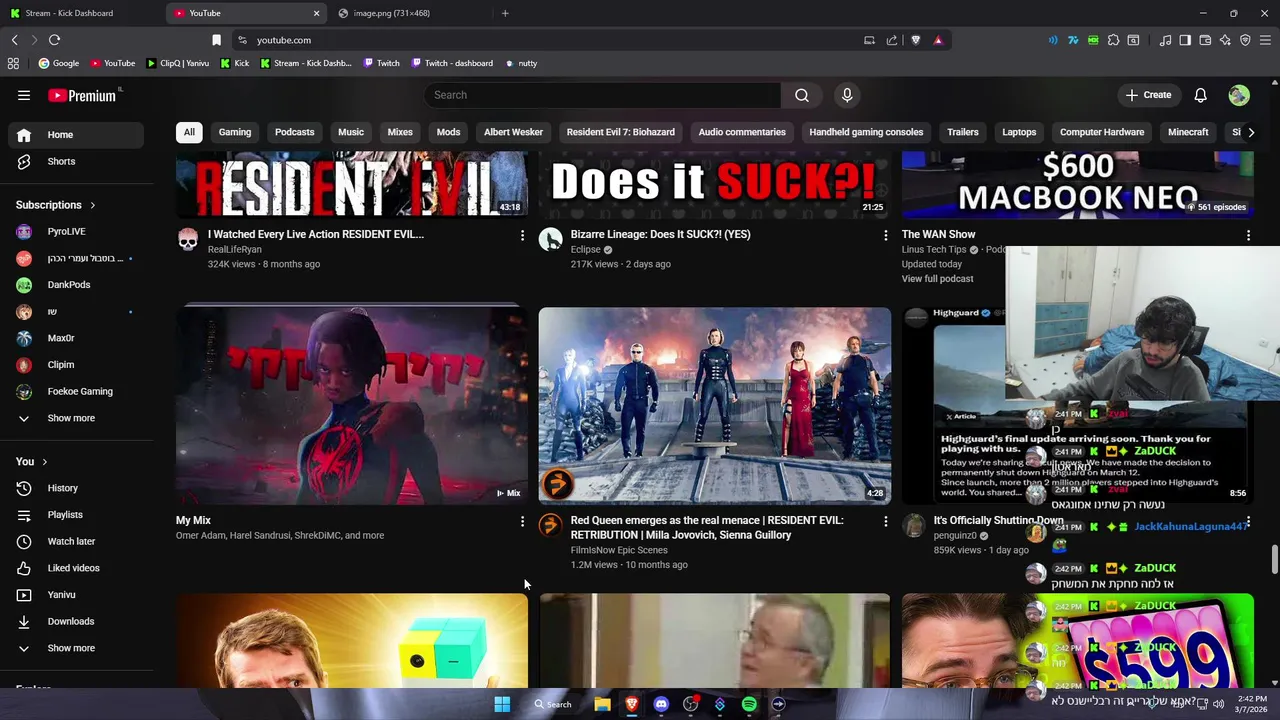The width and height of the screenshot is (1280, 720).
Task: Open the browser extensions puzzle icon
Action: coord(1113,40)
